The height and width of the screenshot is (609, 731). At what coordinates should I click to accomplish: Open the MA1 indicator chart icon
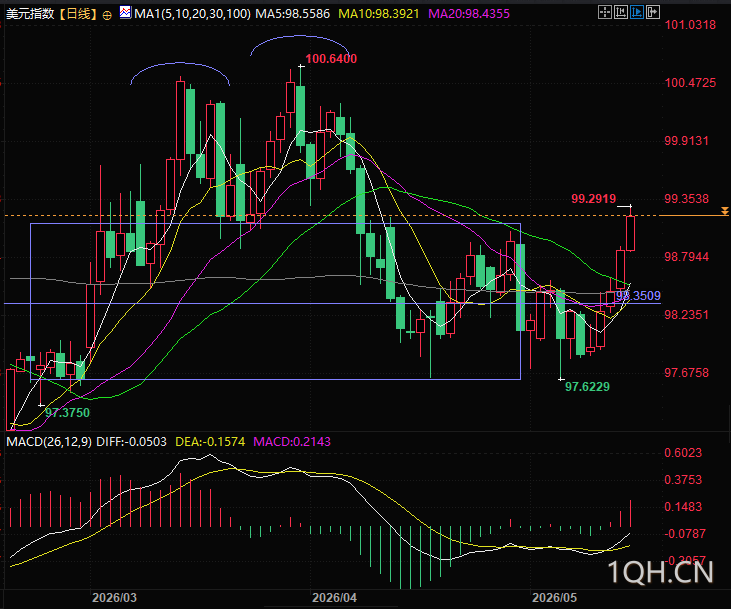[x=125, y=13]
